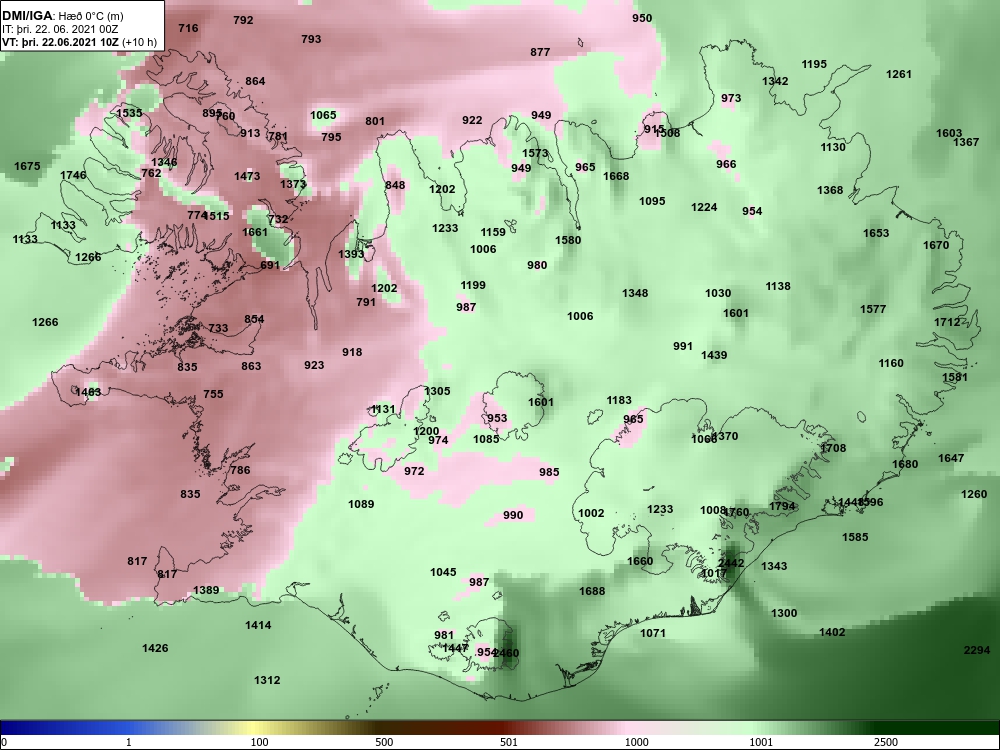The width and height of the screenshot is (1000, 750).
Task: Click the map value 1794
Action: [782, 506]
